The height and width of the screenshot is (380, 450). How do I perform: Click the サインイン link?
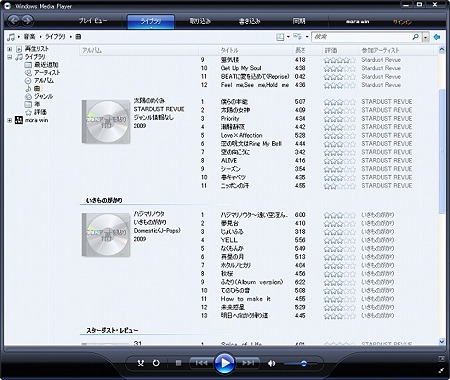pyautogui.click(x=402, y=22)
